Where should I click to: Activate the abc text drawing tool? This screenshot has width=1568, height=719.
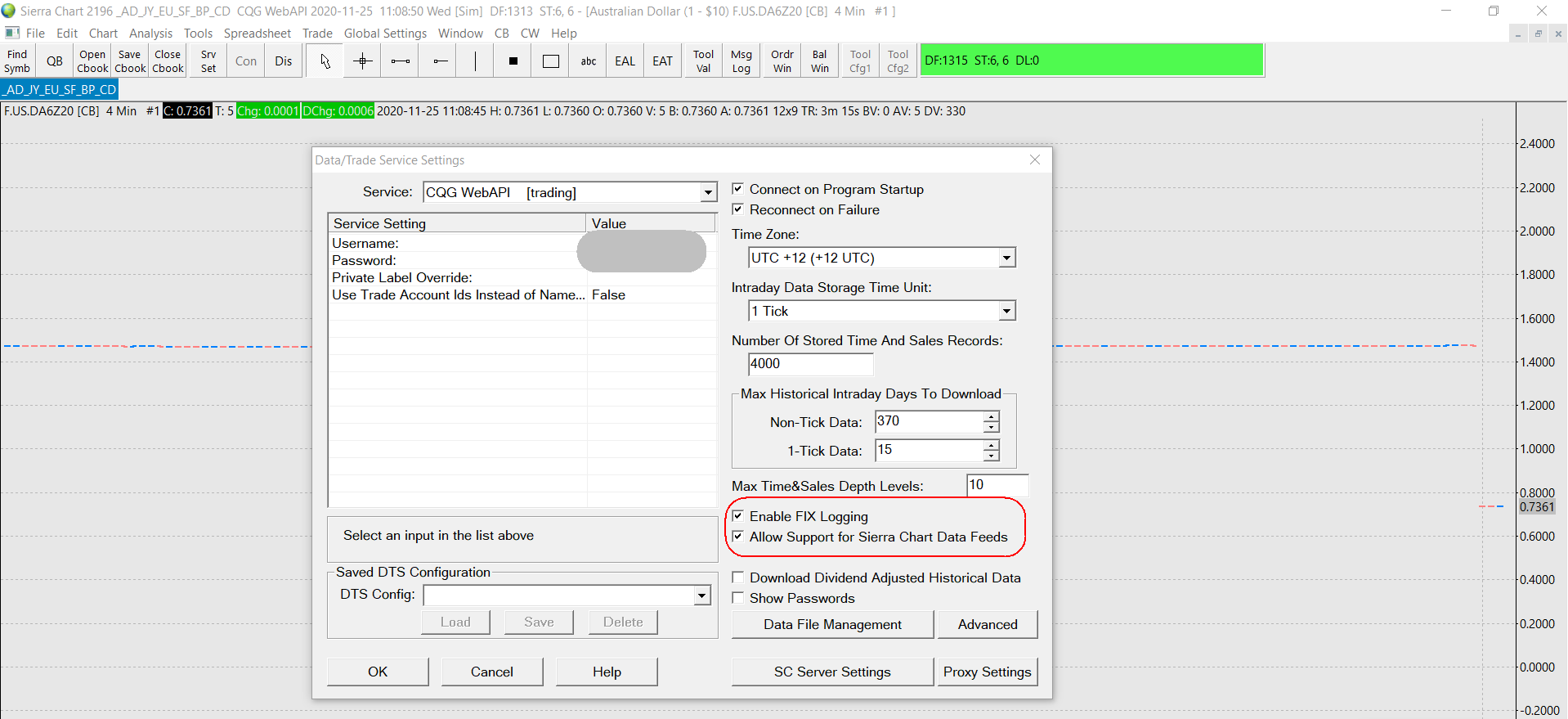coord(589,61)
